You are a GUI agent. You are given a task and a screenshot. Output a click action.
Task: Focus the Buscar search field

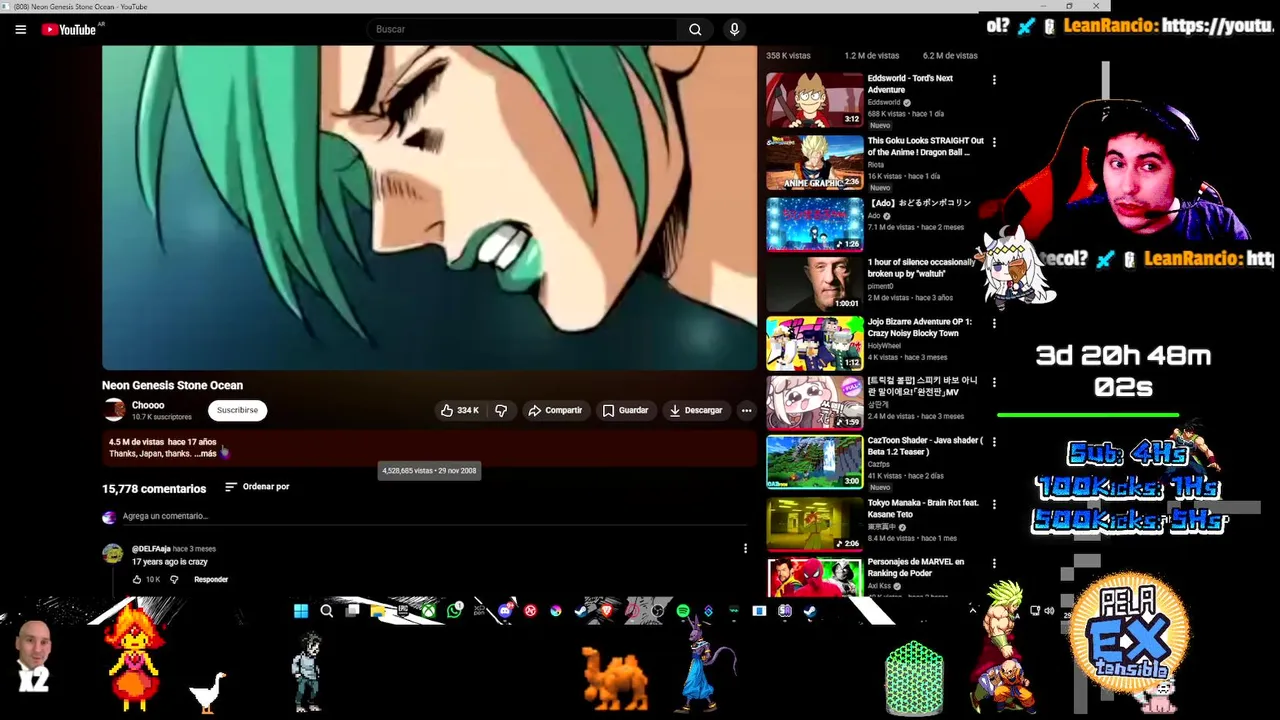(x=524, y=29)
